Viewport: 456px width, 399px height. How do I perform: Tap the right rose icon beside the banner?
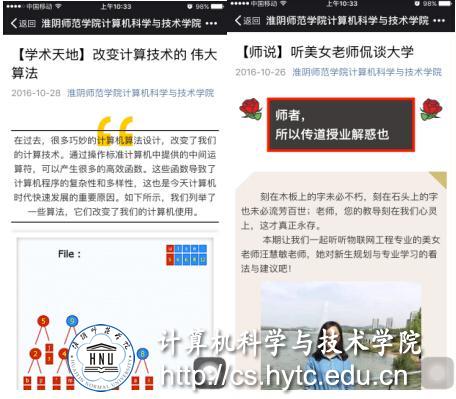click(431, 109)
